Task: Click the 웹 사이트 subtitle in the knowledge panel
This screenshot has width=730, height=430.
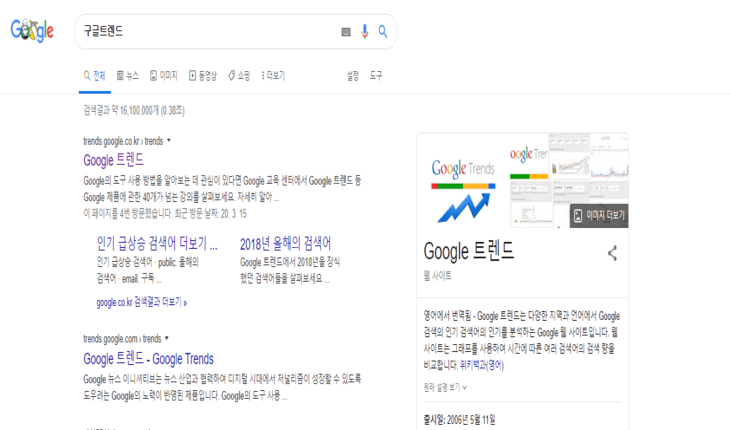Action: click(x=437, y=276)
